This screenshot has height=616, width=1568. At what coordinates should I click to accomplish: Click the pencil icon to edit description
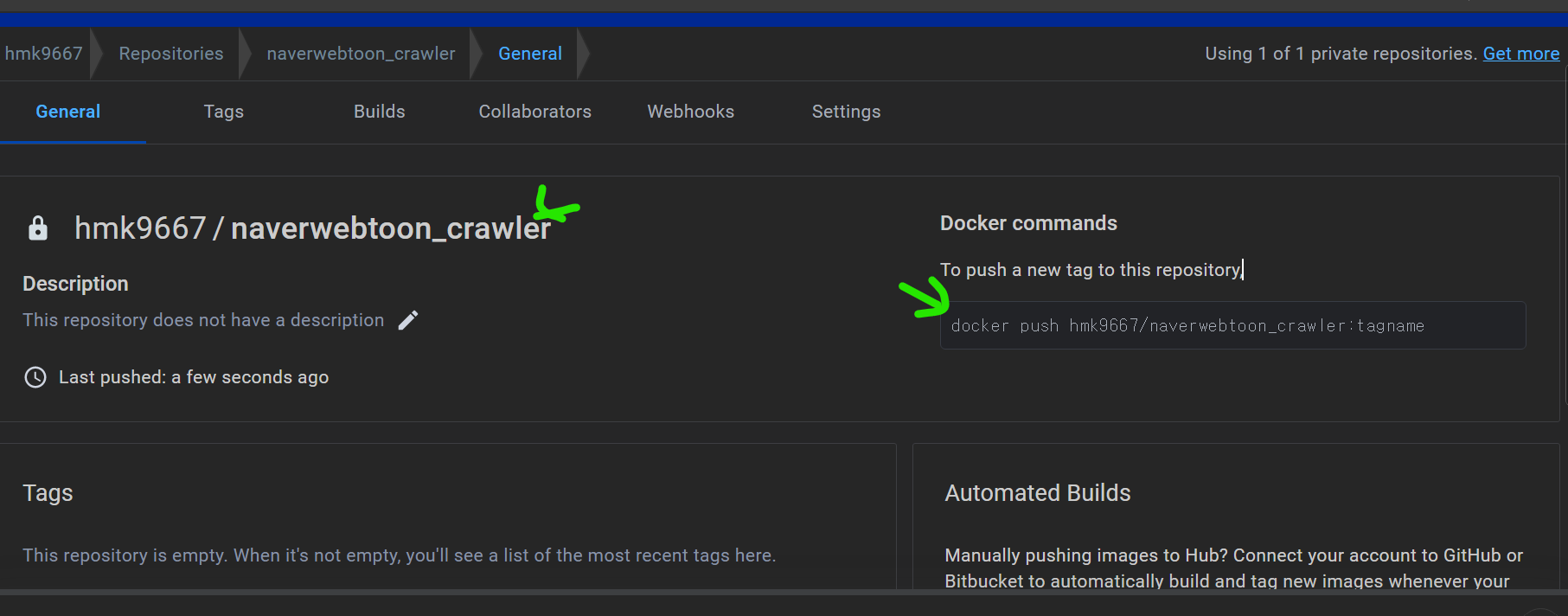[x=408, y=320]
